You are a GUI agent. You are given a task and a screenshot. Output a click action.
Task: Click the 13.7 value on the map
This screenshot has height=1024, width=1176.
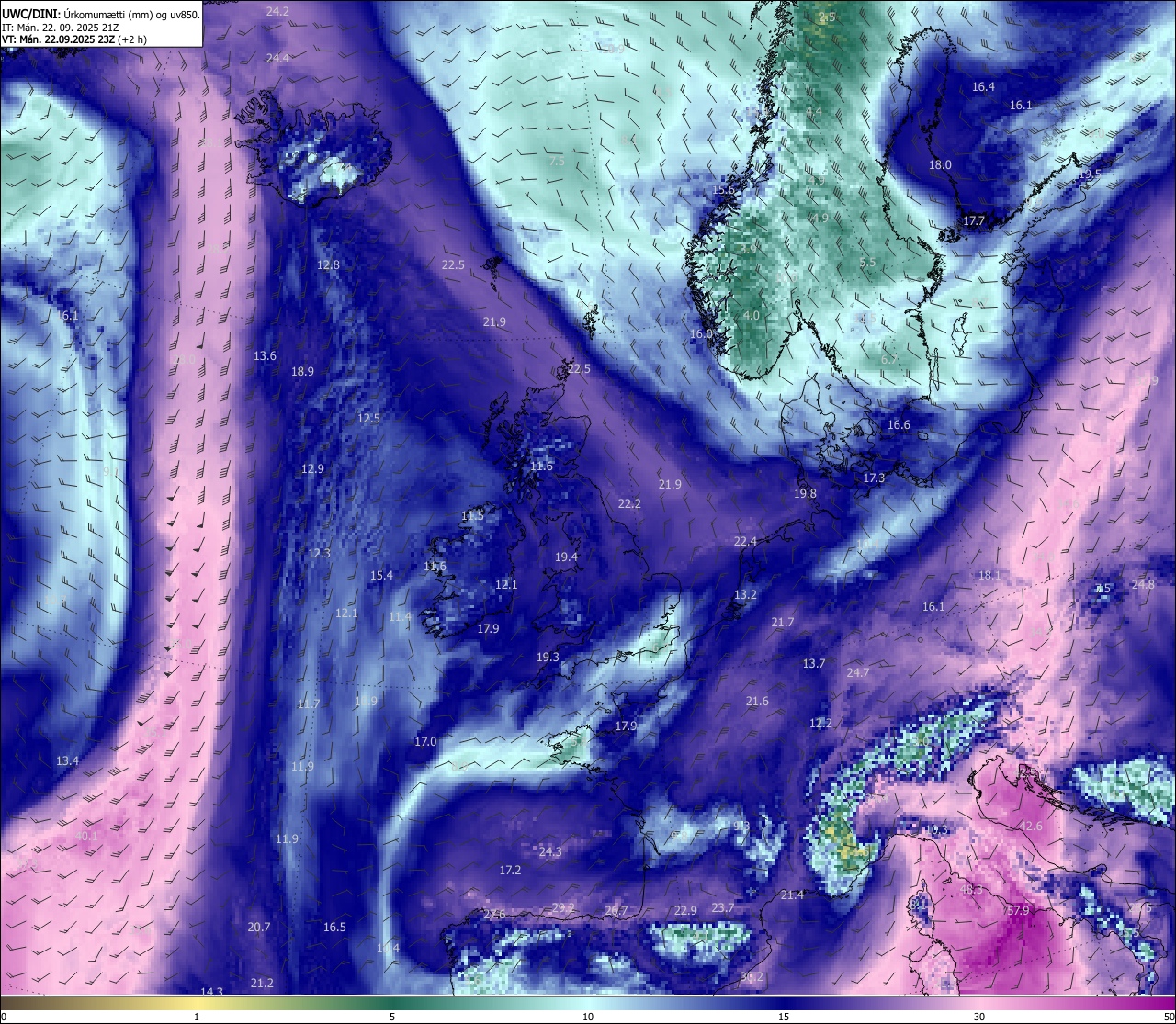(x=814, y=663)
